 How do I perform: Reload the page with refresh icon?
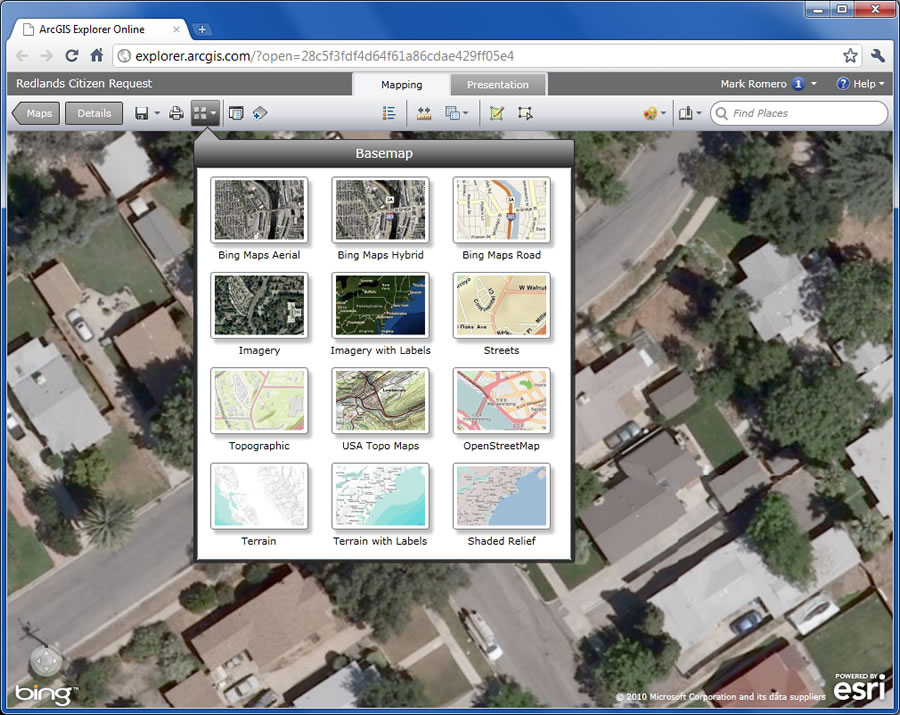(x=72, y=56)
